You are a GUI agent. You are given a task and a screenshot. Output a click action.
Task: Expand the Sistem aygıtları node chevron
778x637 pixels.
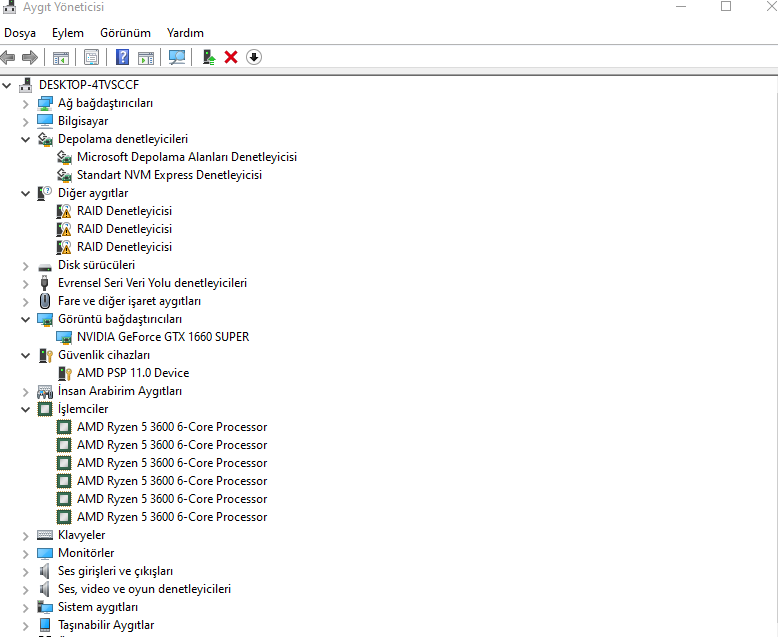pyautogui.click(x=25, y=608)
